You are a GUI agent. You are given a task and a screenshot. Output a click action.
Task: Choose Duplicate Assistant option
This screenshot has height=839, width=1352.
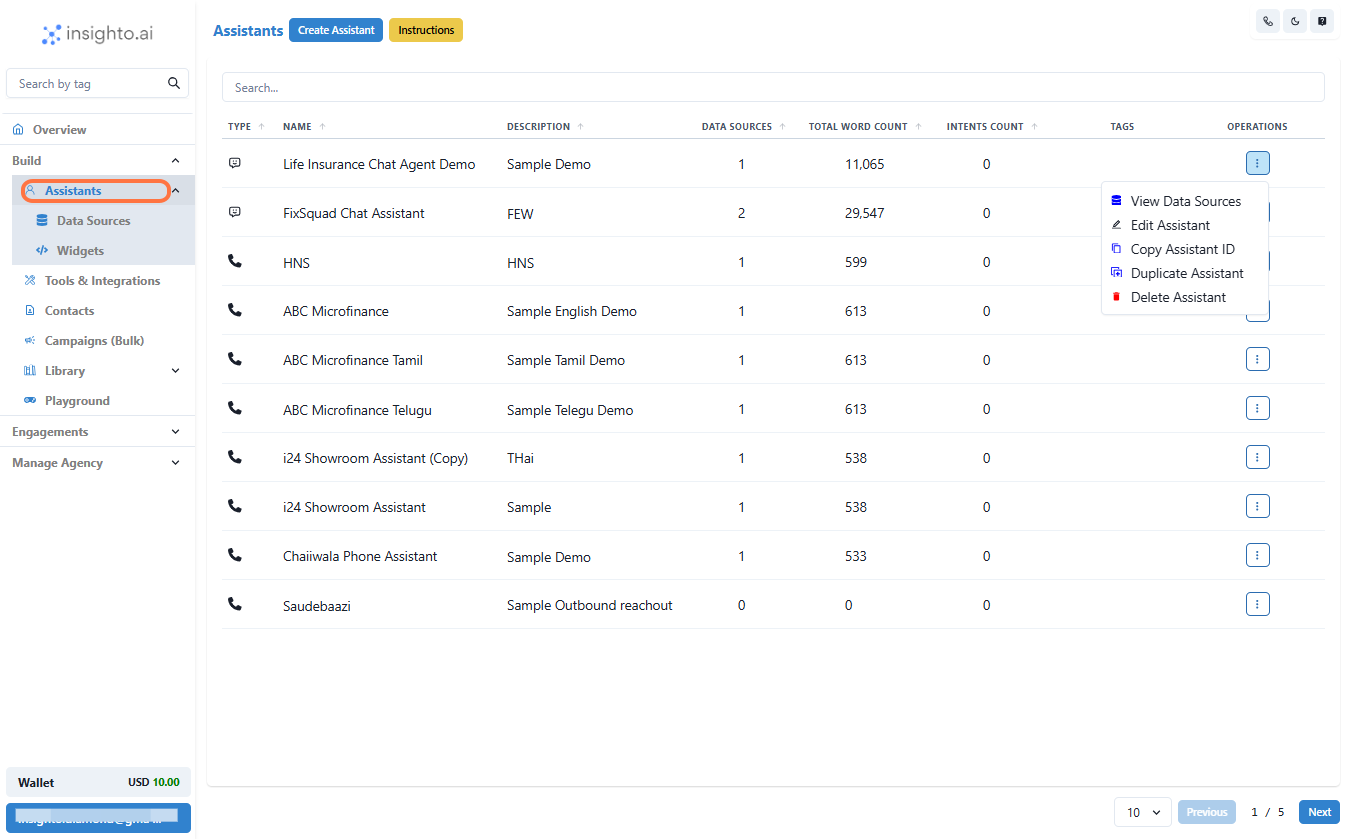pyautogui.click(x=1185, y=273)
